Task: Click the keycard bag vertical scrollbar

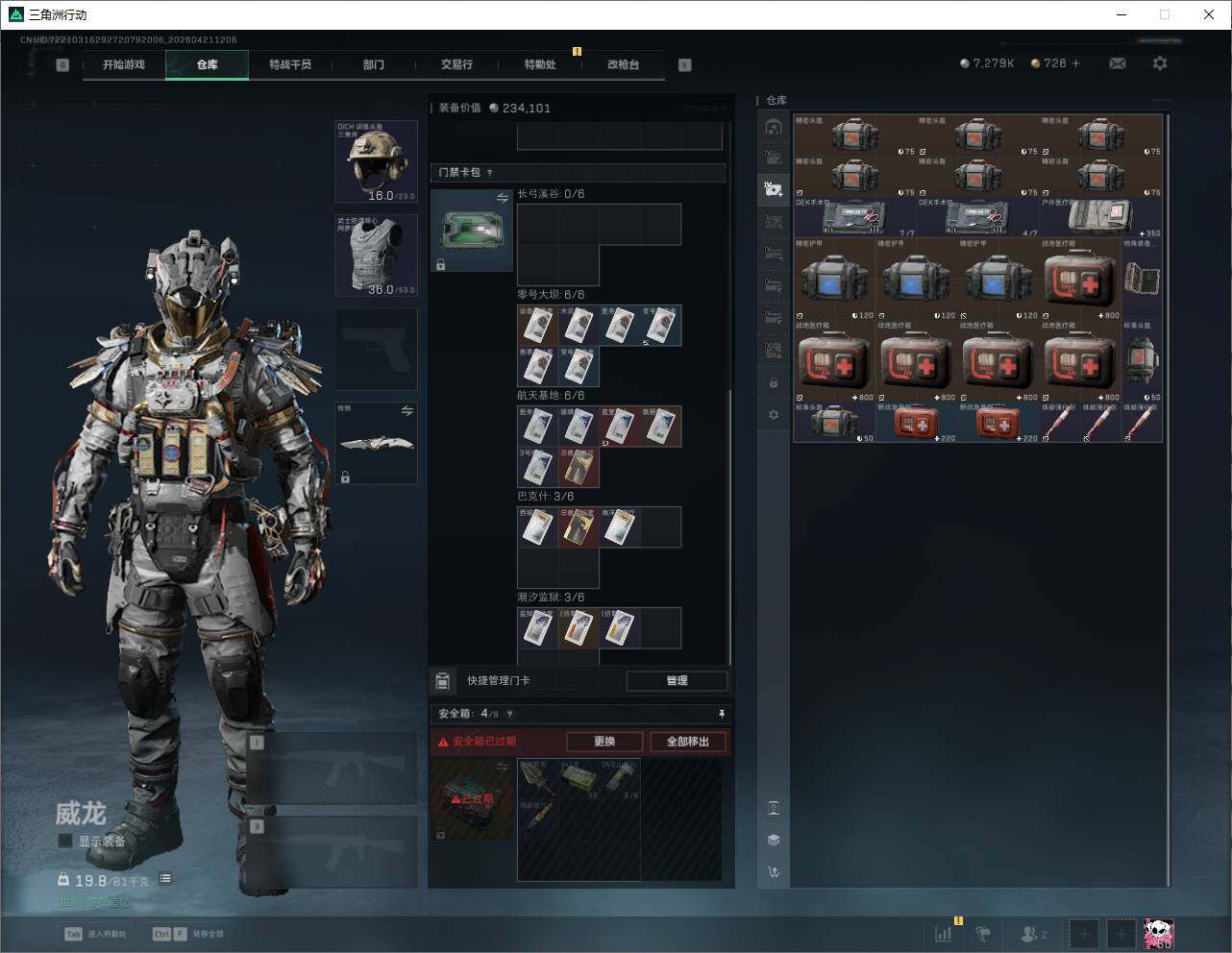Action: [730, 526]
